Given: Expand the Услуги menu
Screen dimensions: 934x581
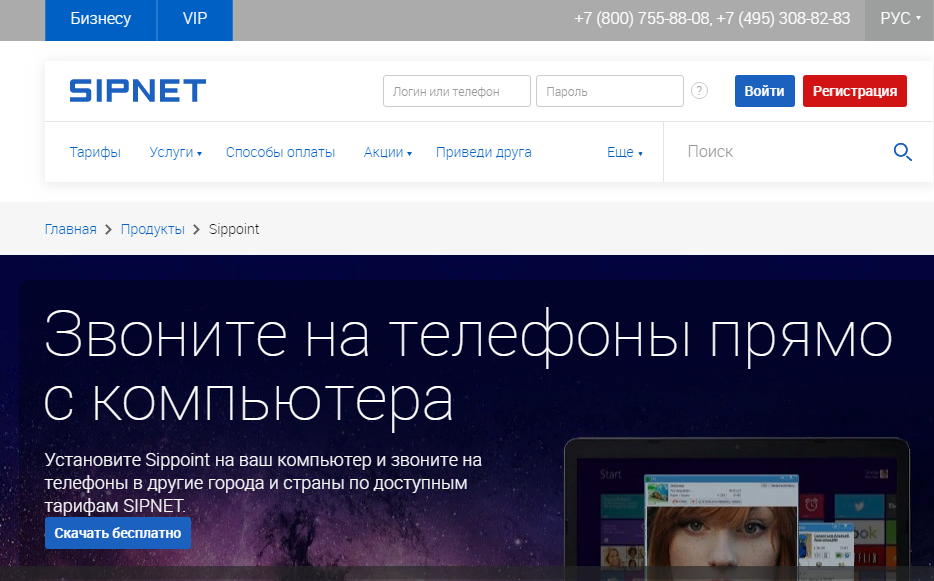Looking at the screenshot, I should tap(176, 153).
